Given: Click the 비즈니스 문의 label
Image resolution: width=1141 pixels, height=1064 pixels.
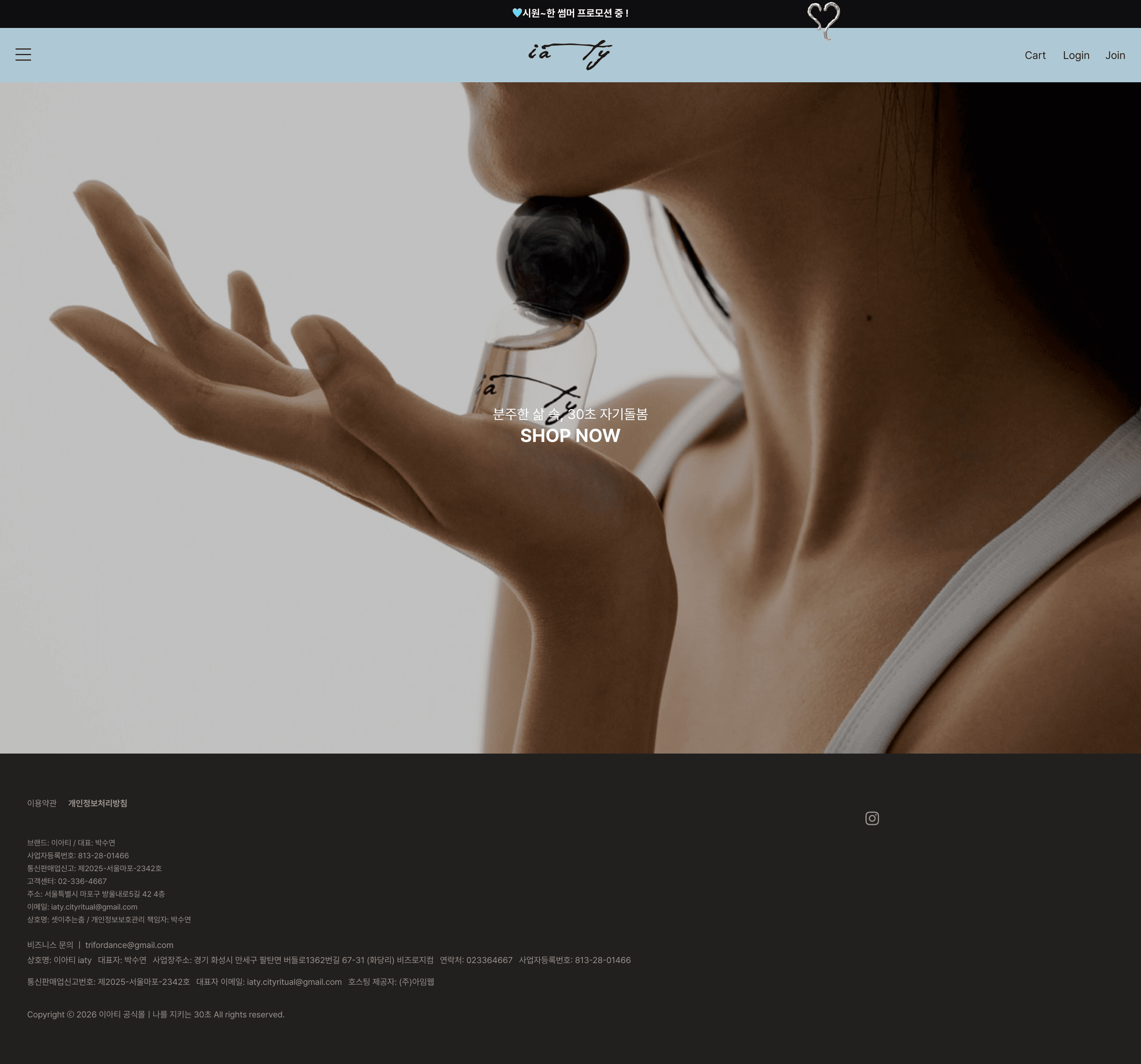Looking at the screenshot, I should (50, 944).
